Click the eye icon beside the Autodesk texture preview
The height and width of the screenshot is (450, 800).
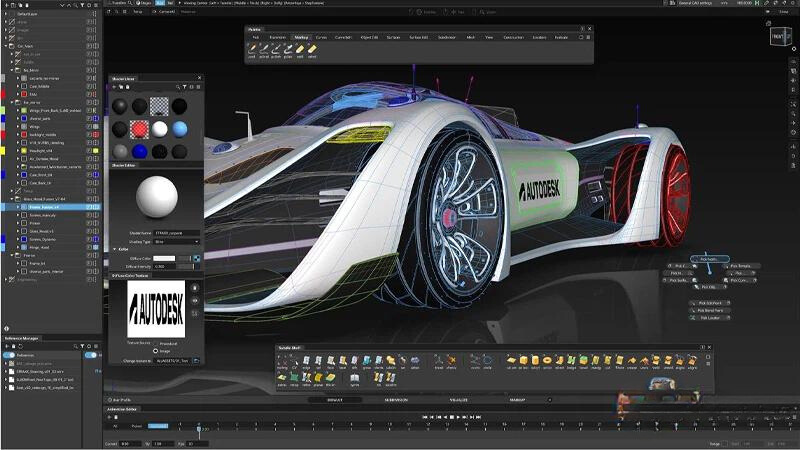tap(195, 301)
